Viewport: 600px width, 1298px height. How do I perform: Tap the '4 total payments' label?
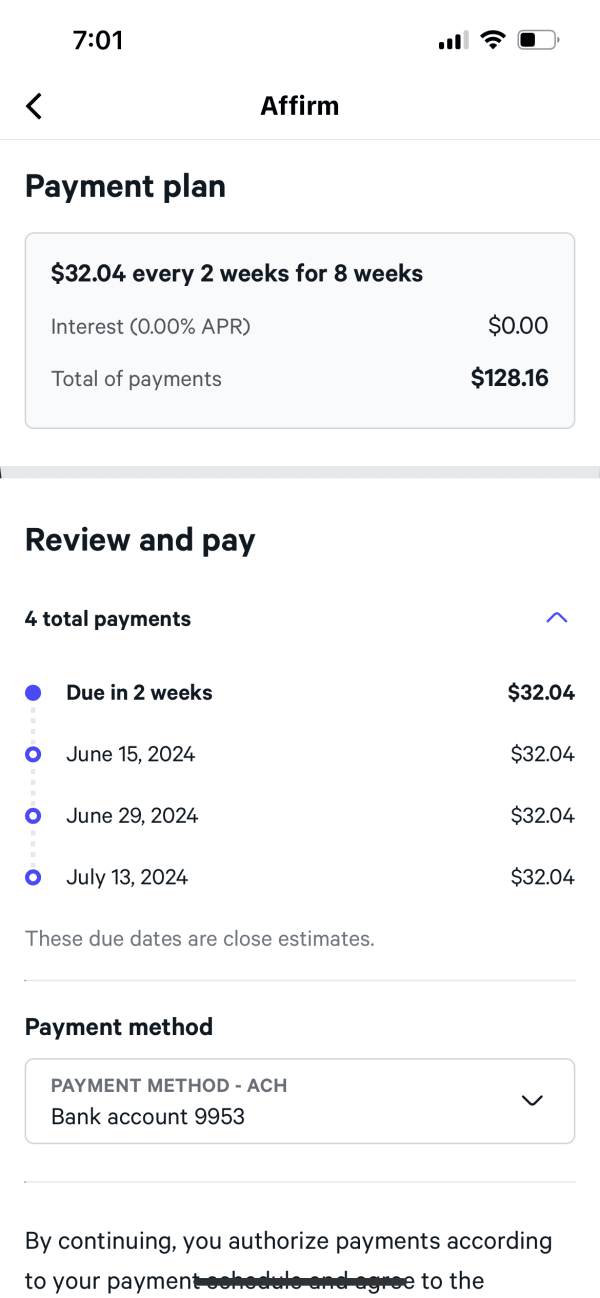click(x=108, y=619)
